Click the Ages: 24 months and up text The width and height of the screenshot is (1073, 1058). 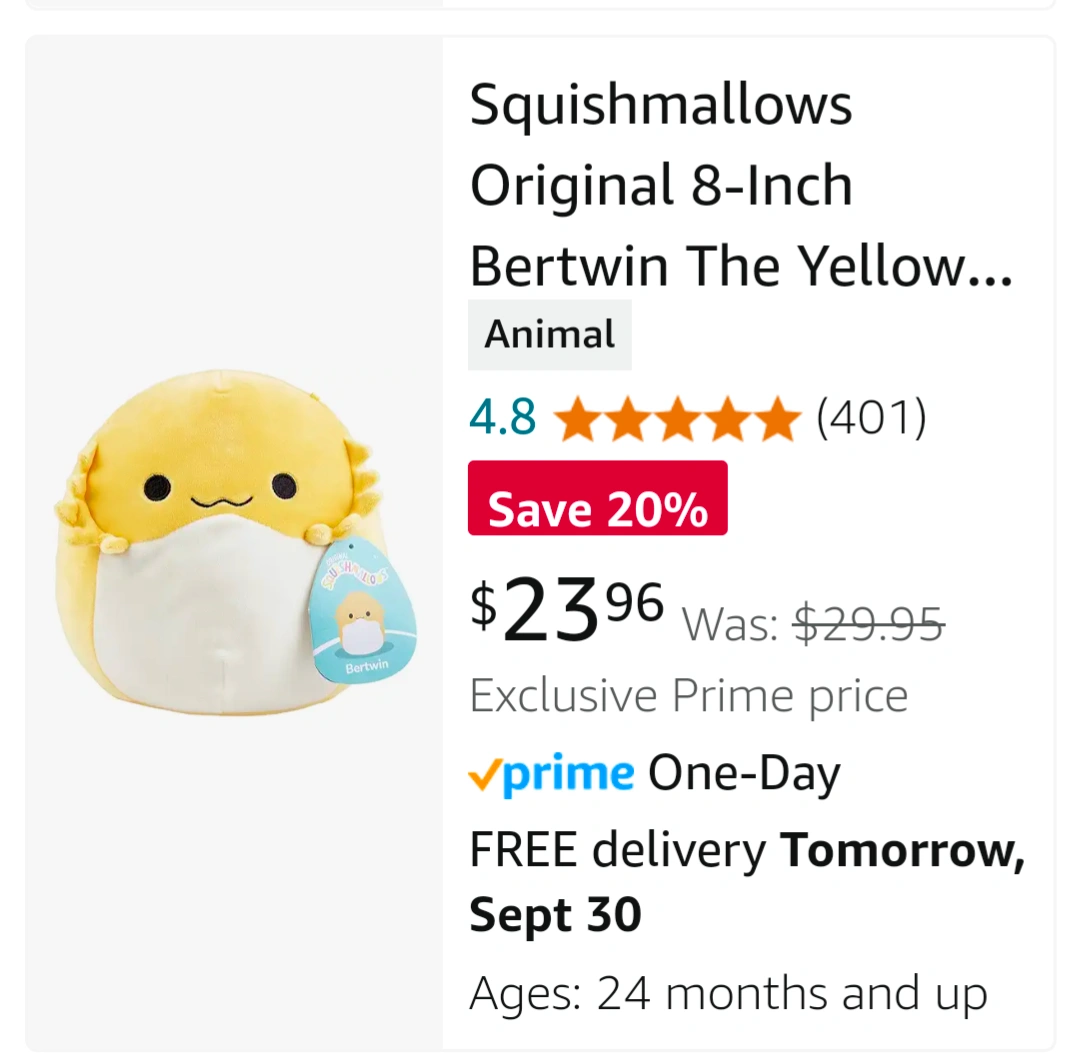click(728, 994)
